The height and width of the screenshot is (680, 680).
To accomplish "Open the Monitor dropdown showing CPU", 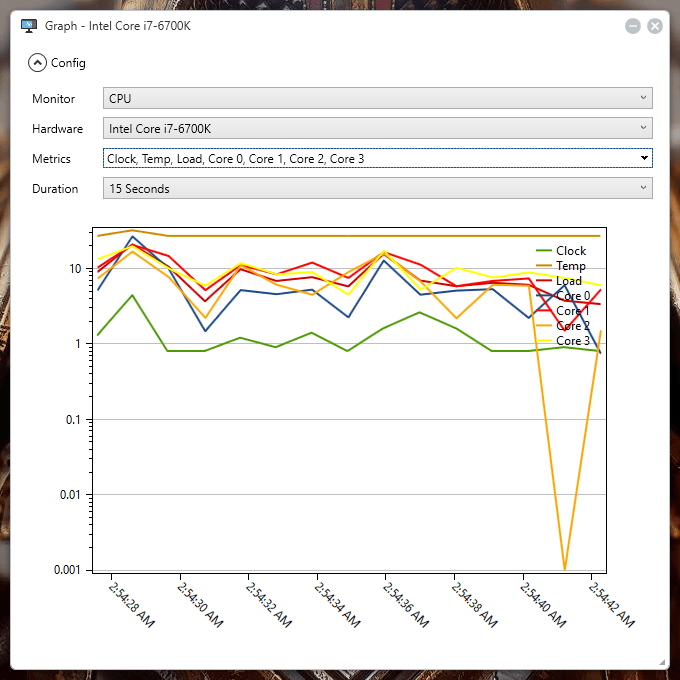I will [x=377, y=98].
